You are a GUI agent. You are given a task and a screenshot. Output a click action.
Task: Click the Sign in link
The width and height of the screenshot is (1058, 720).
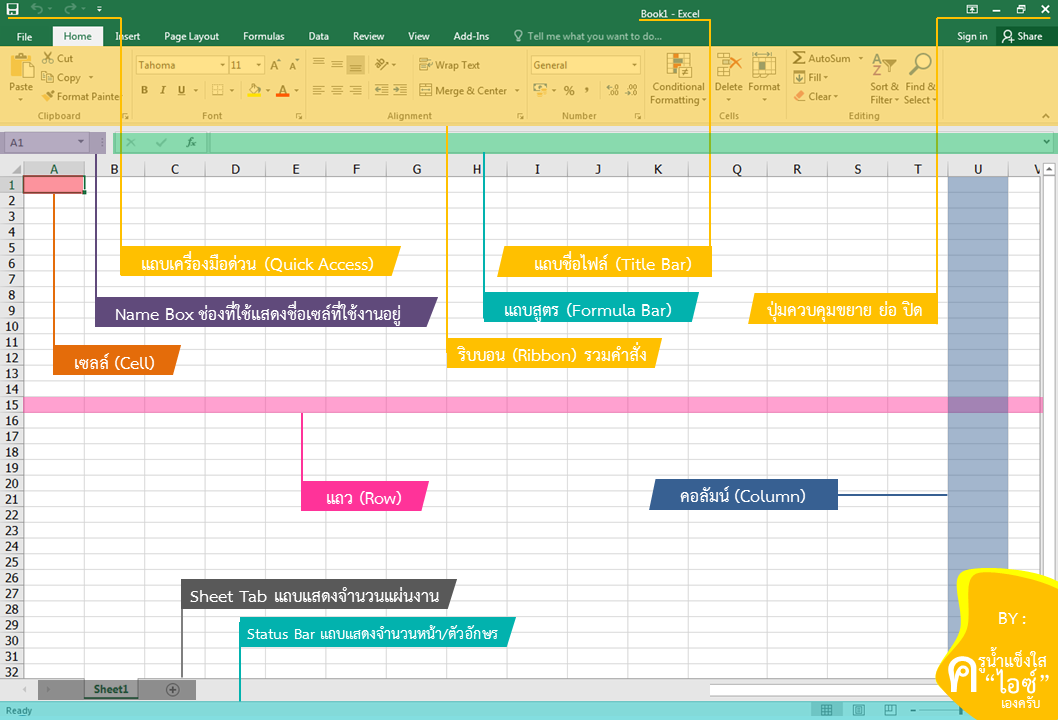tap(971, 37)
